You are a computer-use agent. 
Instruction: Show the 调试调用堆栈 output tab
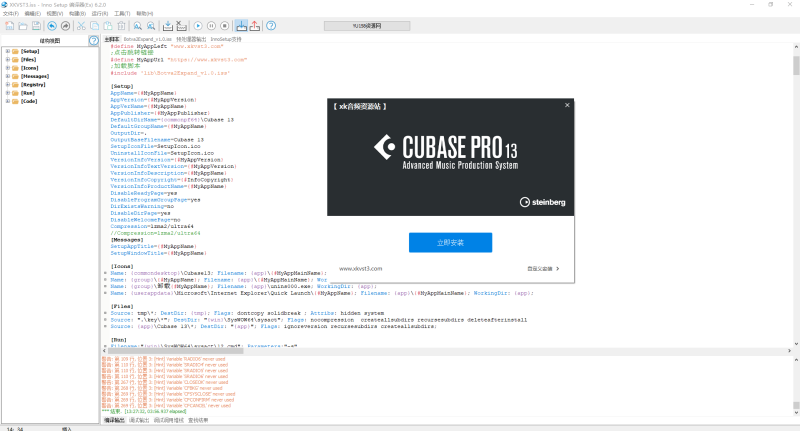169,420
